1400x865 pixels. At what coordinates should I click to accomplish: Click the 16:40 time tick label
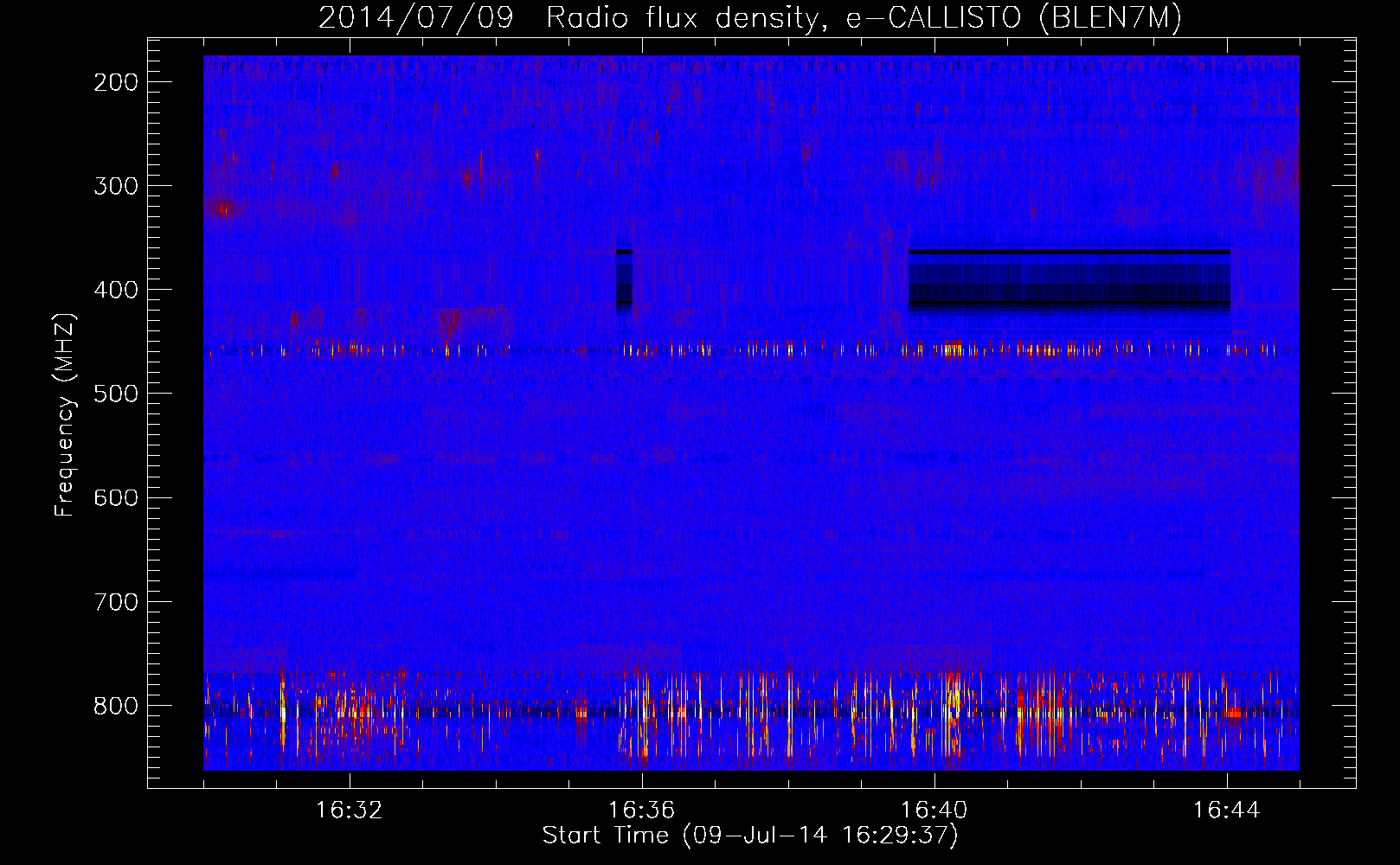coord(934,811)
